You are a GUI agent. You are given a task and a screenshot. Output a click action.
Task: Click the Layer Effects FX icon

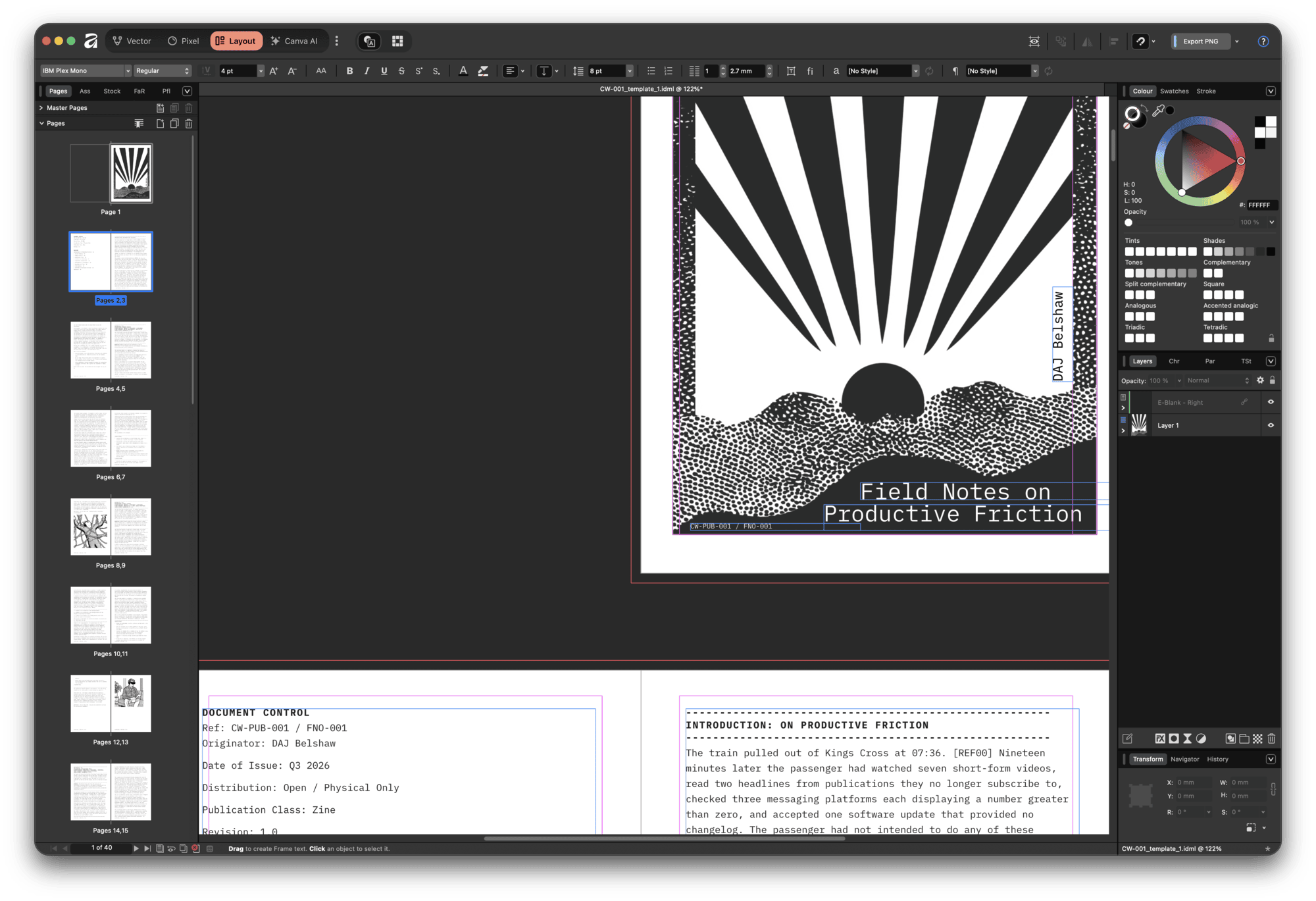[x=1160, y=738]
